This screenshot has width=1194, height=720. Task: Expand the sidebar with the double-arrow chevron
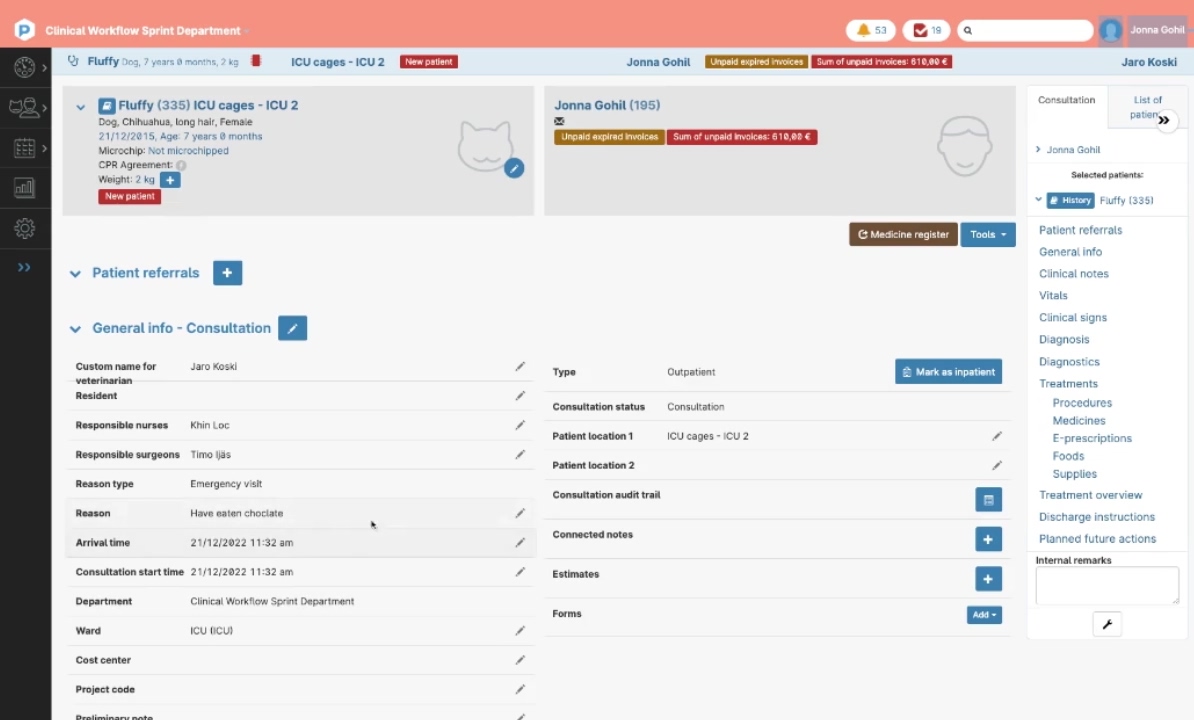pos(24,267)
